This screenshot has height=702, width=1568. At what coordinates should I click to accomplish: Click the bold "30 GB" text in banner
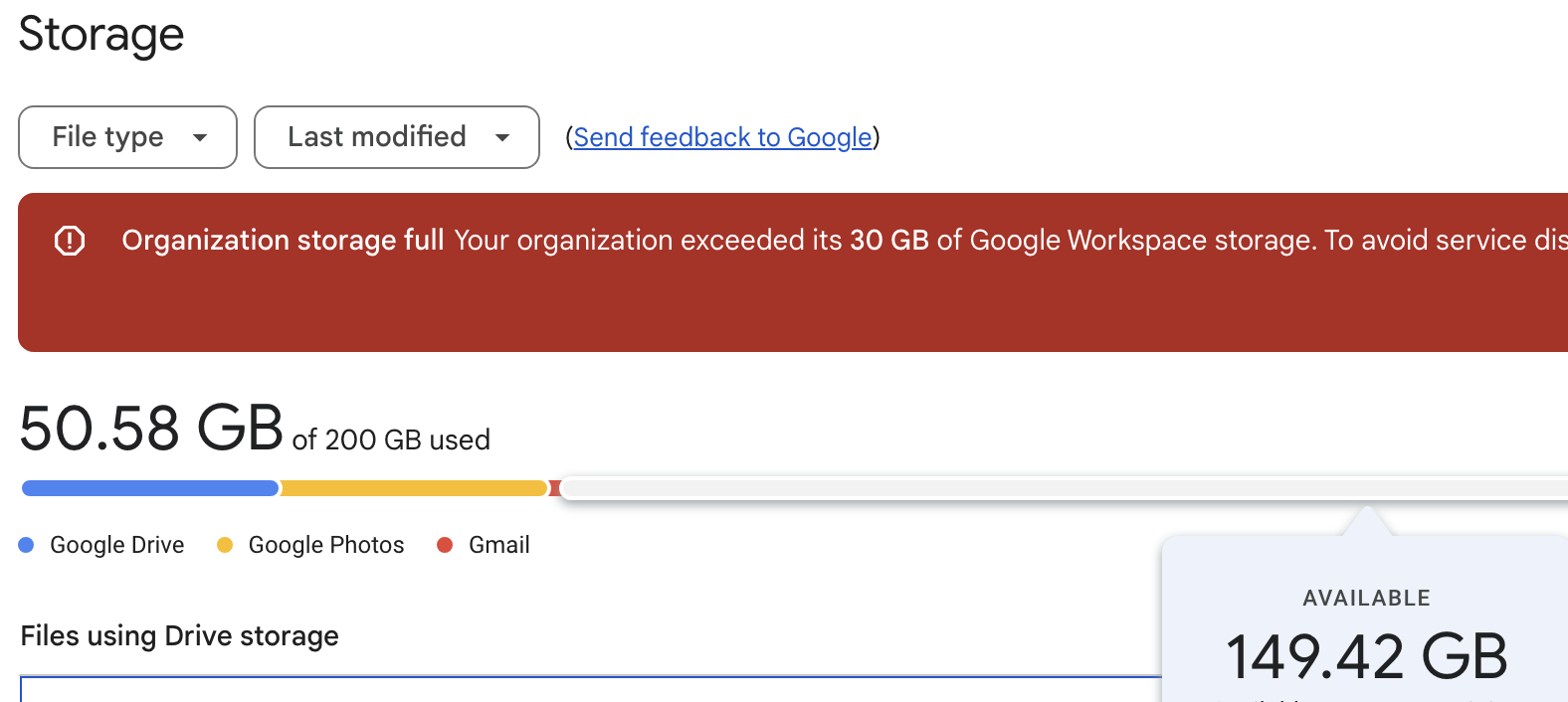coord(888,241)
